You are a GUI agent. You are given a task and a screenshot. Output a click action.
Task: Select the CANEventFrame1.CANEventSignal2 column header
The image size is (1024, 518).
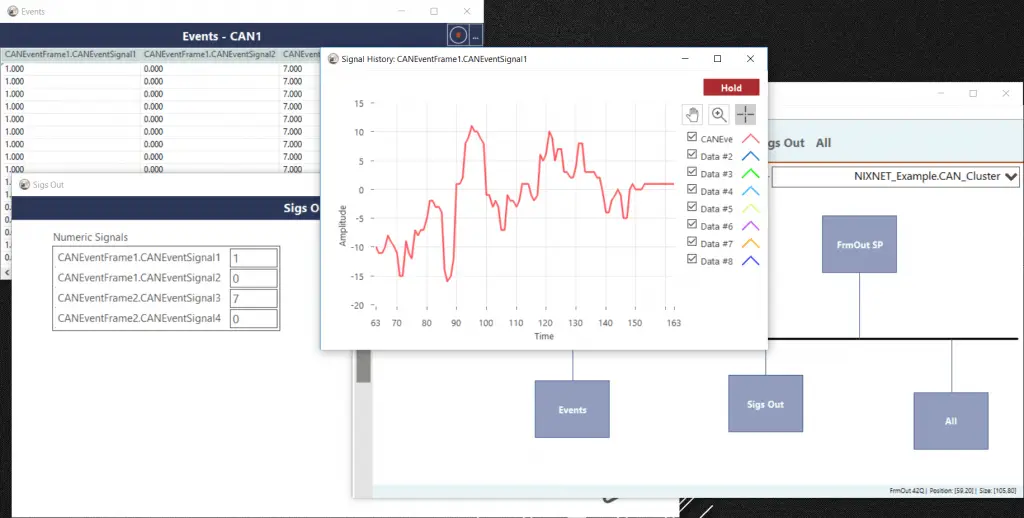[209, 54]
